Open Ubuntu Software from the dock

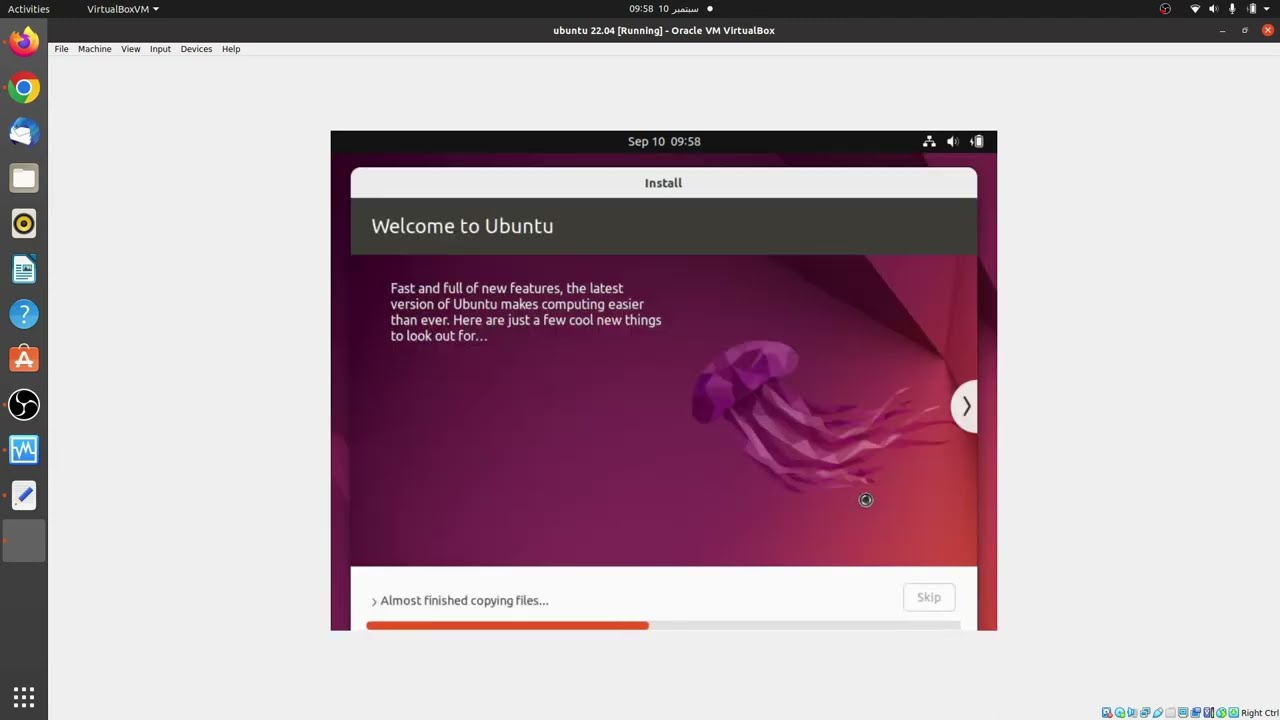click(x=24, y=359)
